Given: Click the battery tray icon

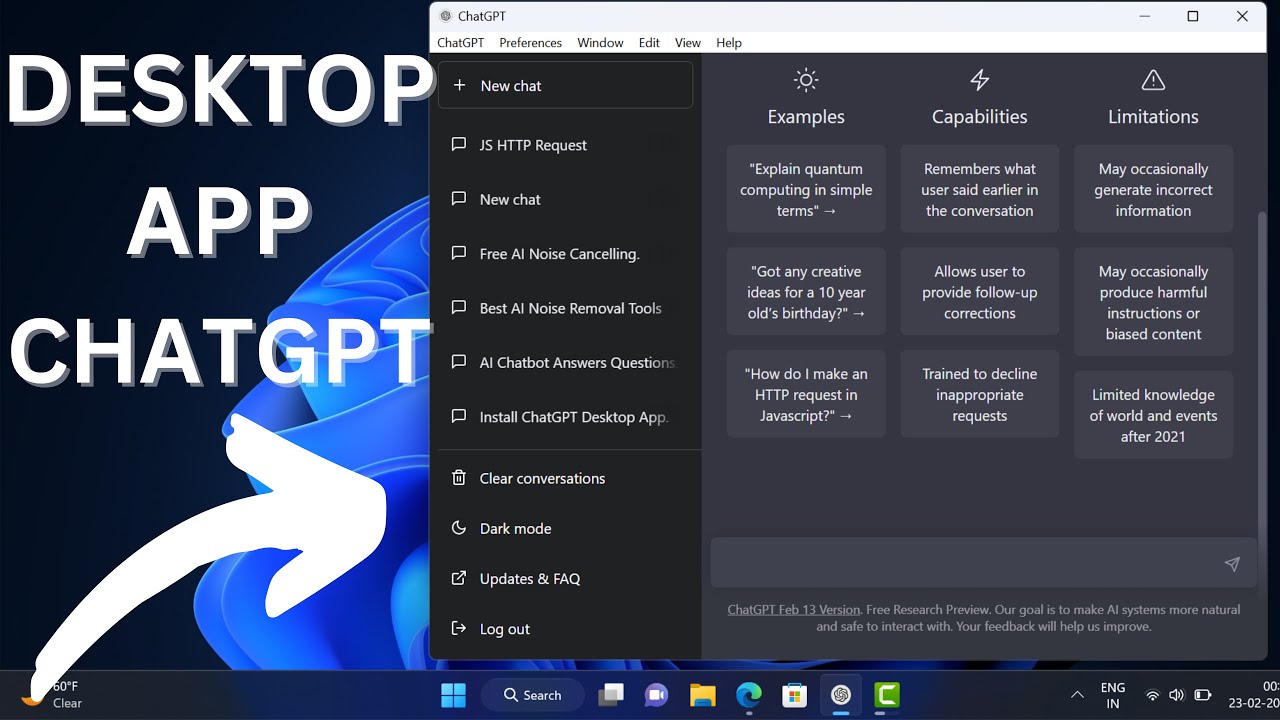Looking at the screenshot, I should point(1203,695).
